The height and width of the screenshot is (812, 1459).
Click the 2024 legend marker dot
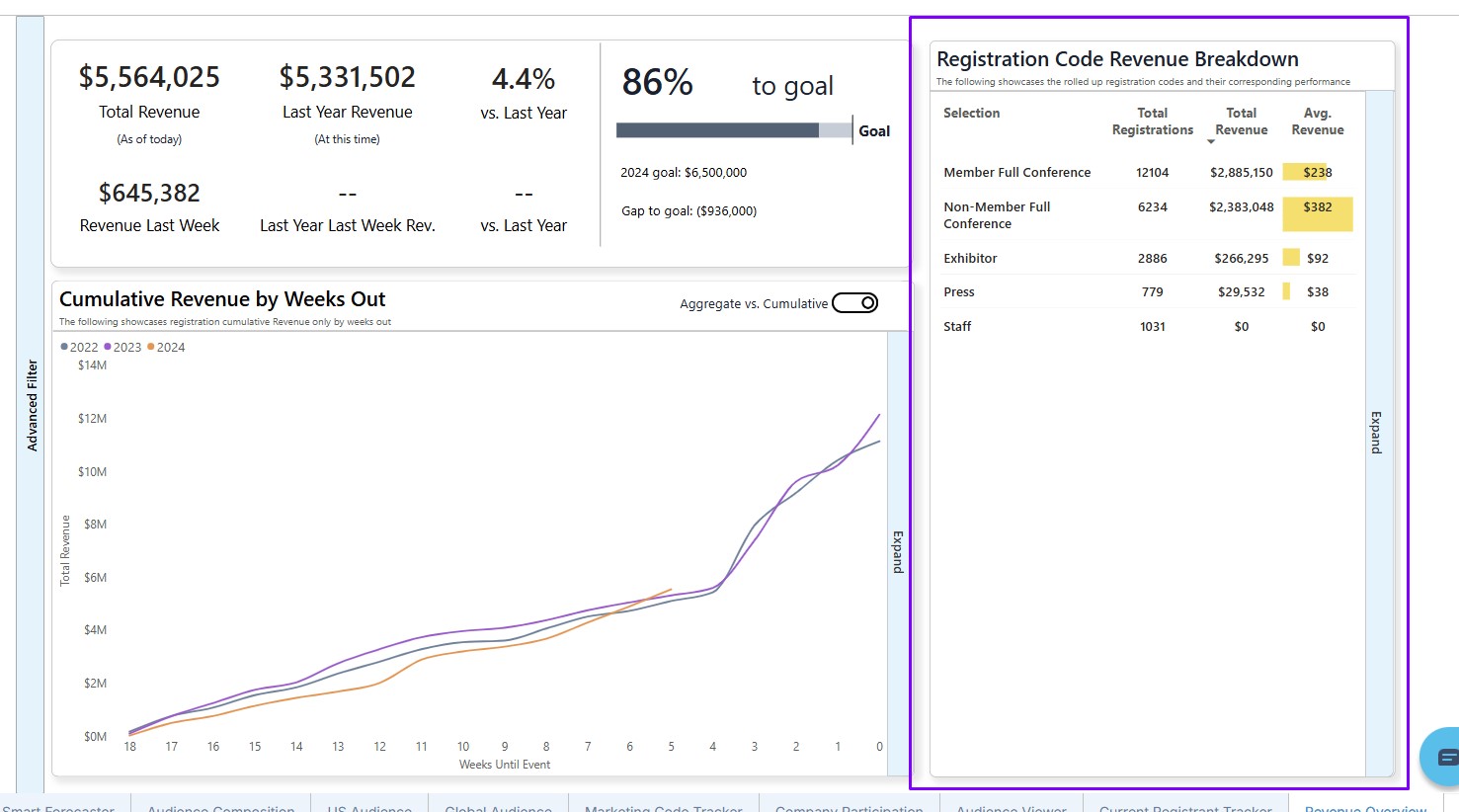[151, 347]
